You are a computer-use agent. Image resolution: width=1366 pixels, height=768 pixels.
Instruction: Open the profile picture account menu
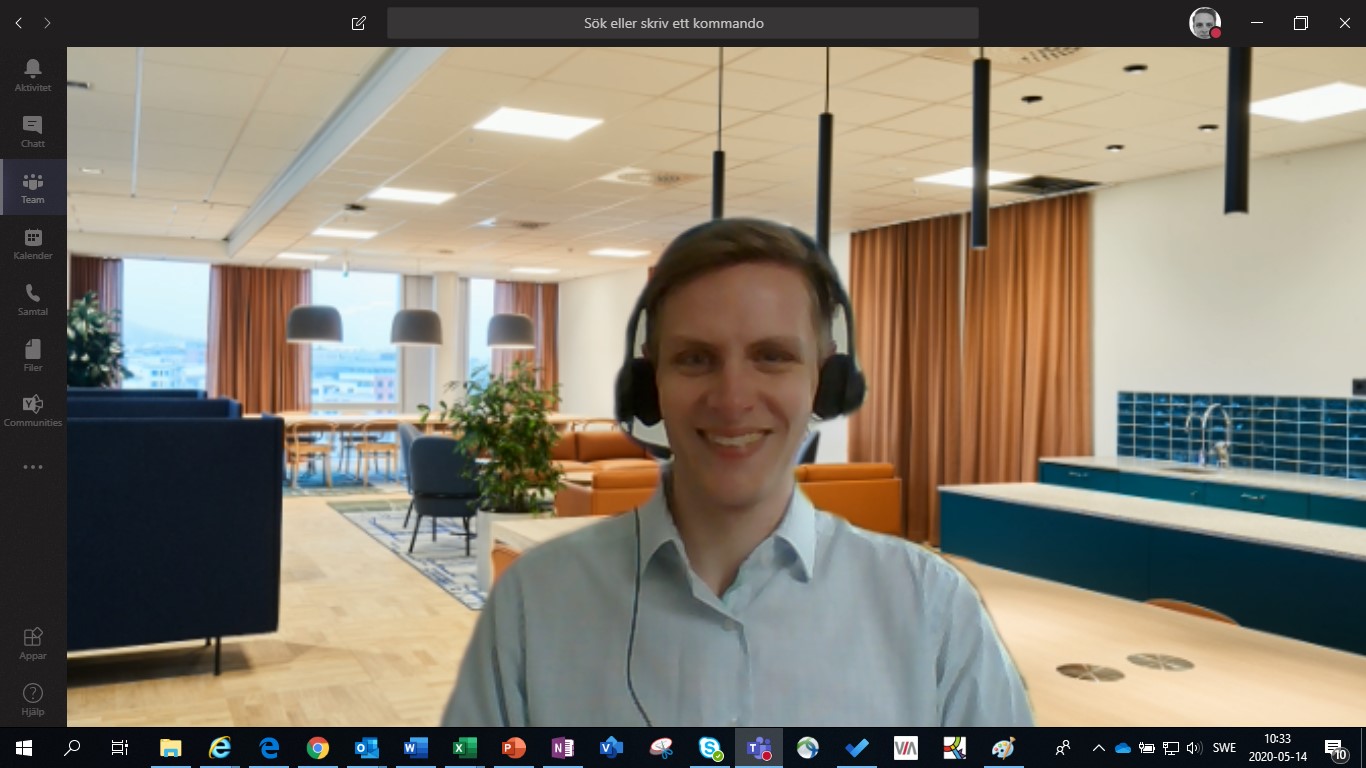point(1204,23)
